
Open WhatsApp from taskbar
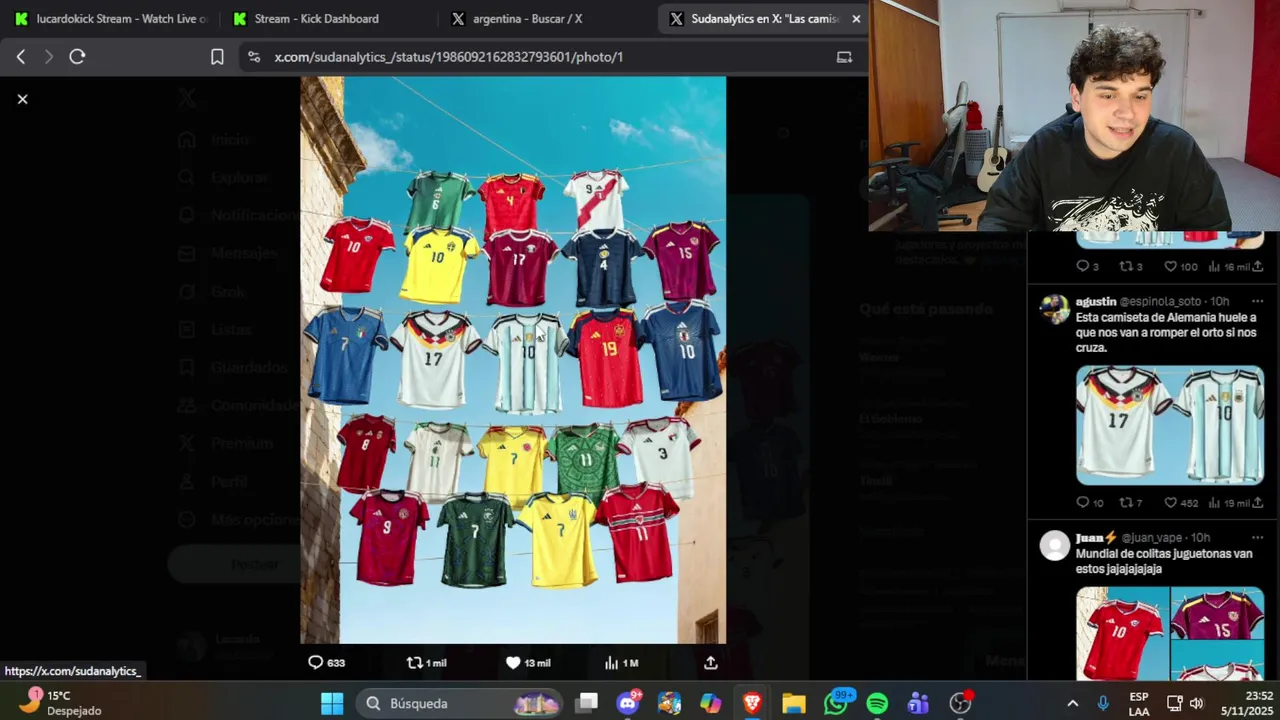click(836, 703)
